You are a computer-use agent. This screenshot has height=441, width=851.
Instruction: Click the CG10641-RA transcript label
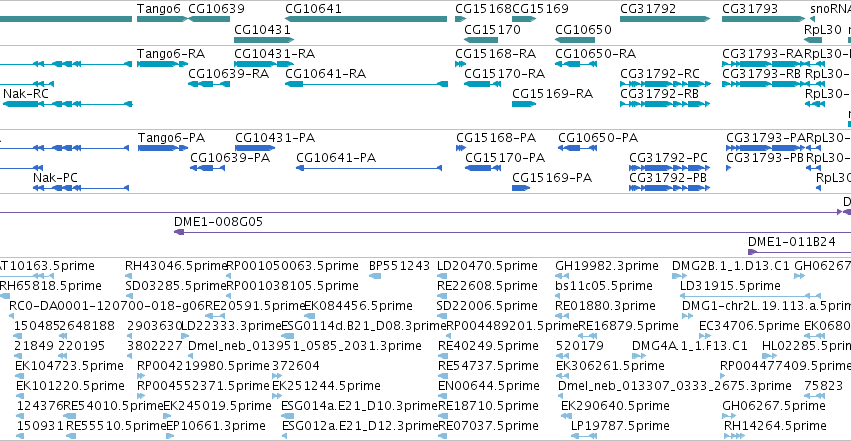(x=326, y=74)
